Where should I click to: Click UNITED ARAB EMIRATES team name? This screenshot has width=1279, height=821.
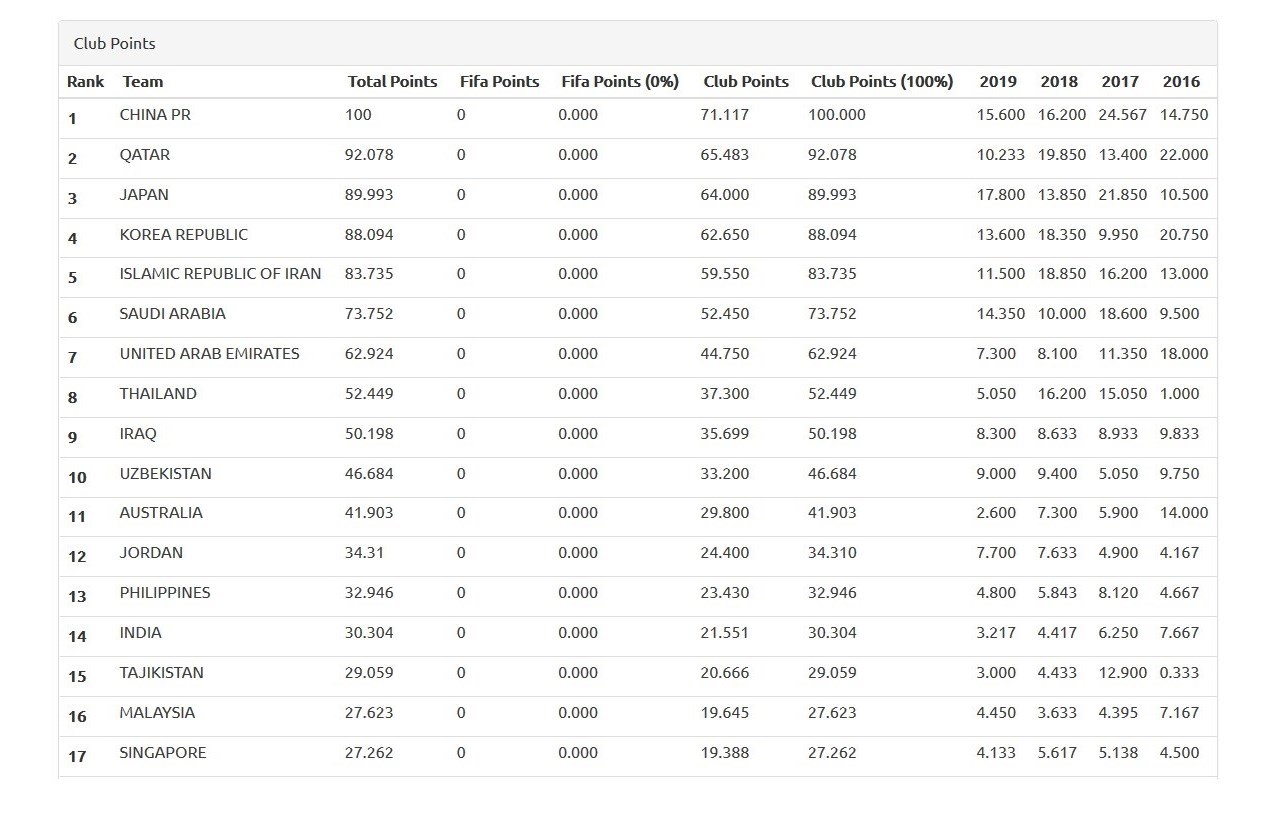pos(209,354)
